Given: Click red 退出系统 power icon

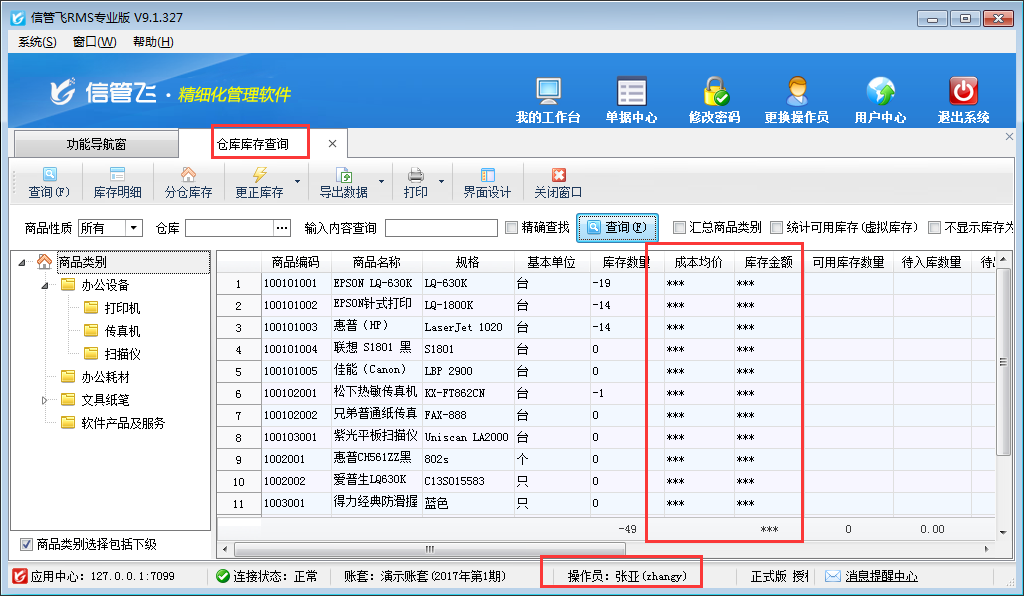Looking at the screenshot, I should (963, 92).
